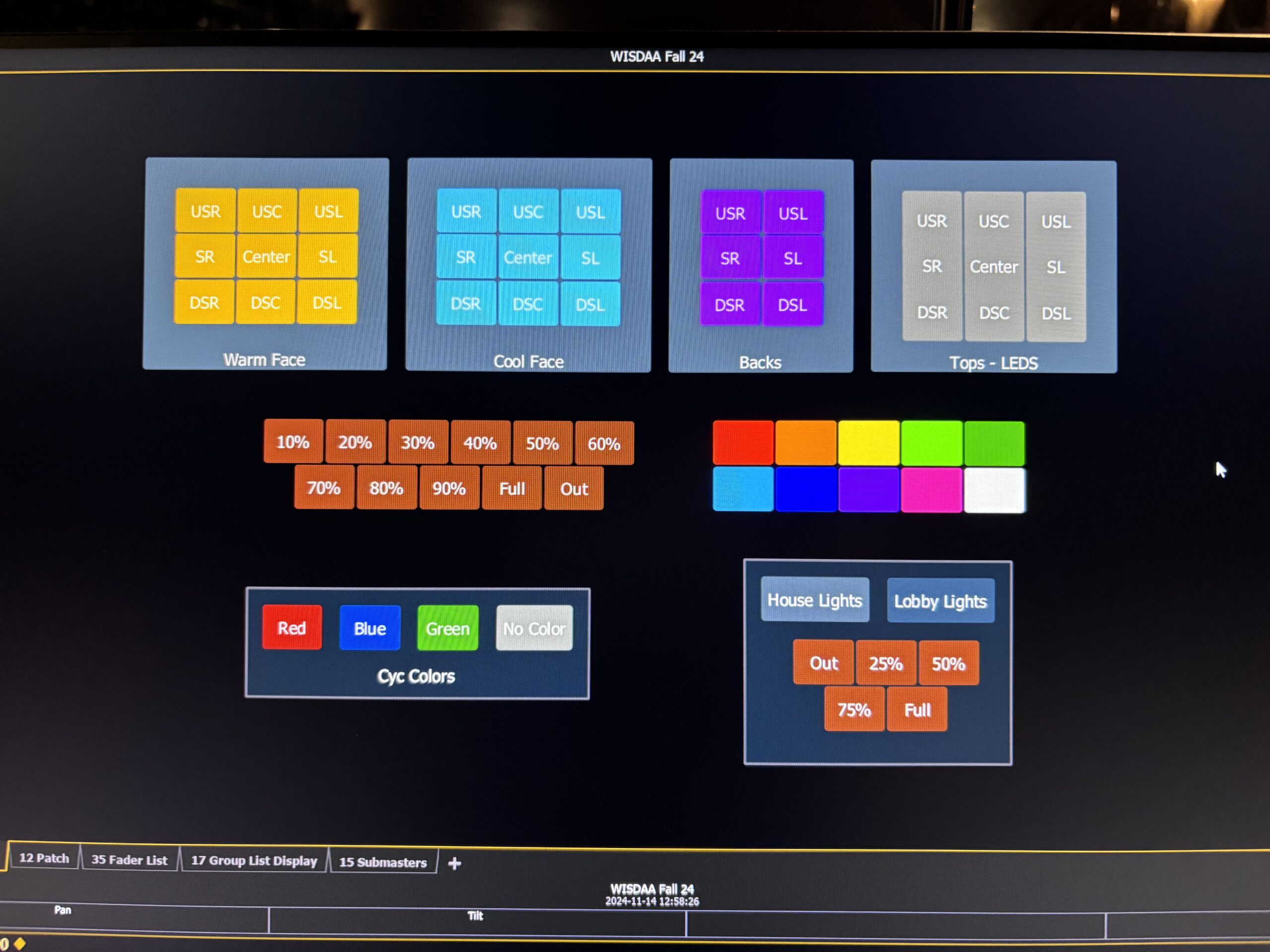
Task: Select DSR in the Backs group
Action: [730, 304]
